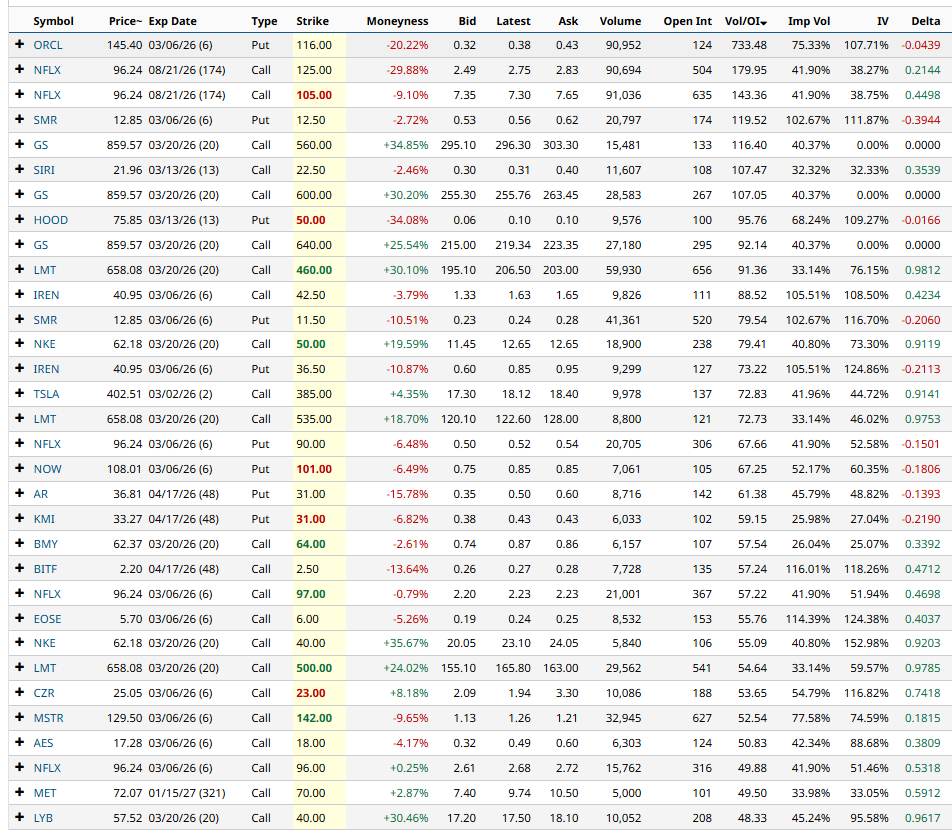This screenshot has height=830, width=952.
Task: Expand the AES call row
Action: click(19, 743)
